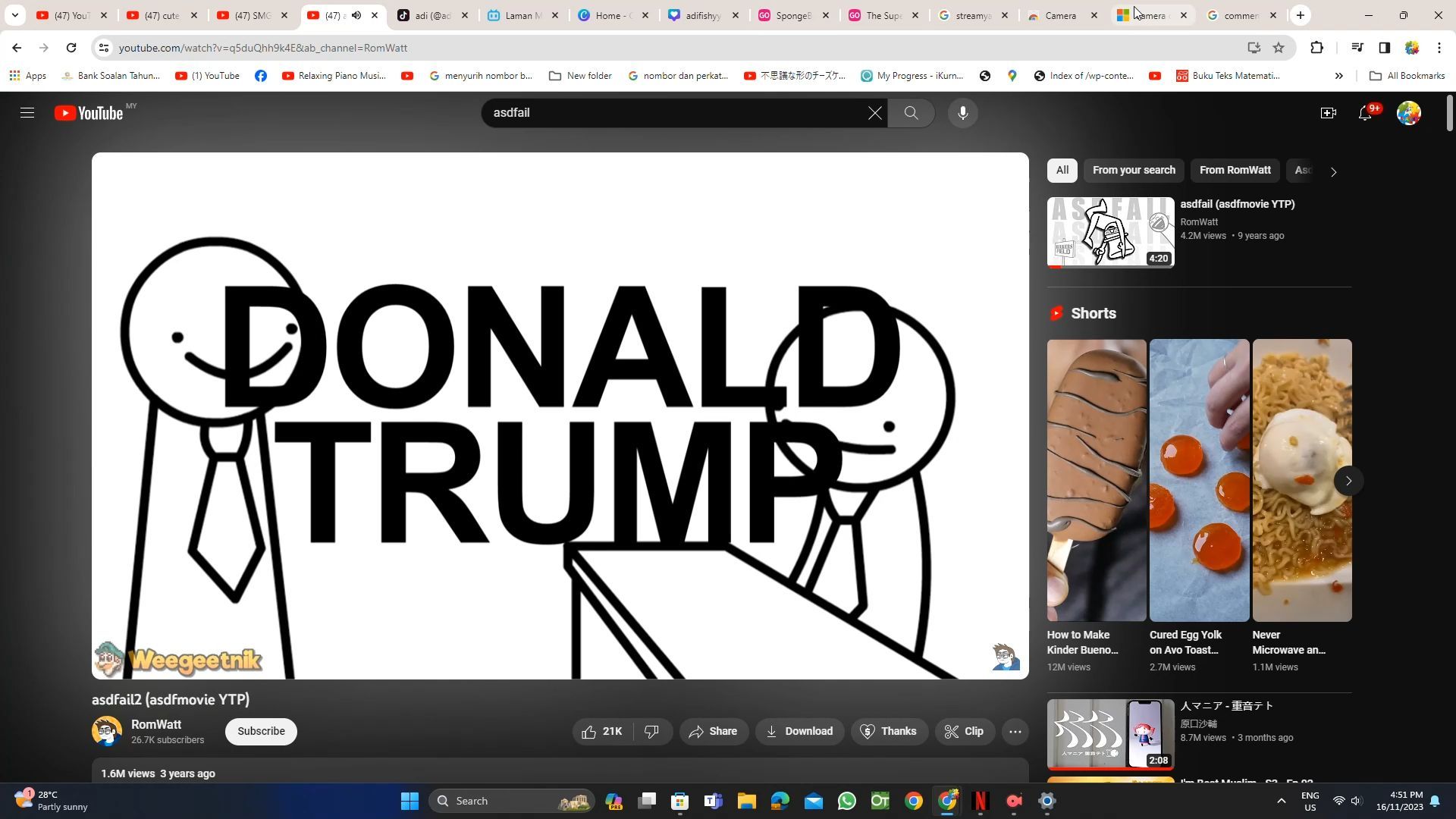Like the video with 21K likes
This screenshot has width=1456, height=819.
(602, 732)
